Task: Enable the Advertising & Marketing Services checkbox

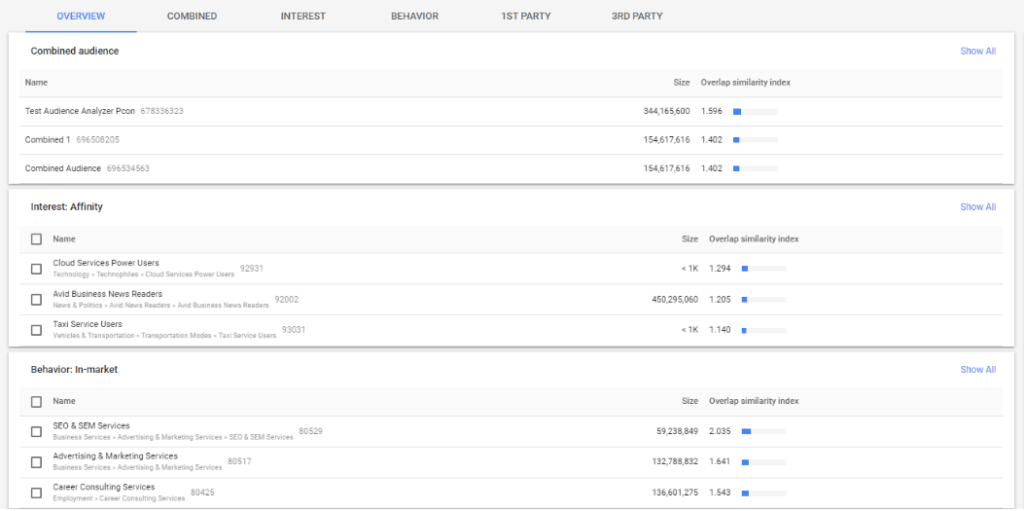Action: [36, 461]
